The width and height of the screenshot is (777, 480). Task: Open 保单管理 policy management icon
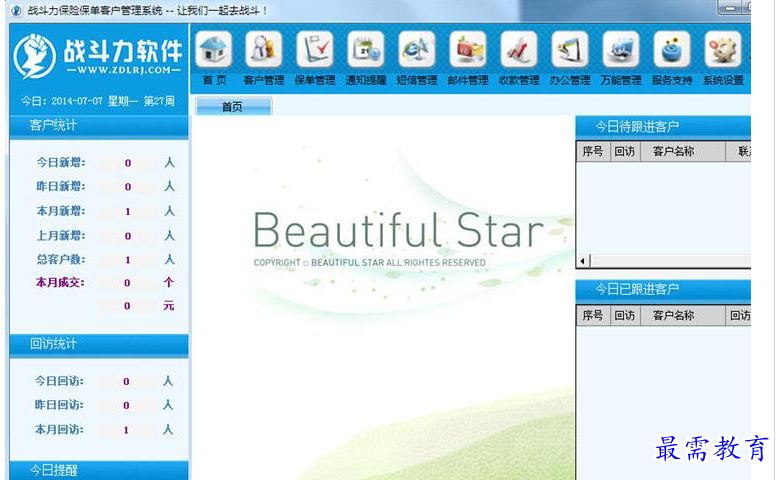pos(315,49)
